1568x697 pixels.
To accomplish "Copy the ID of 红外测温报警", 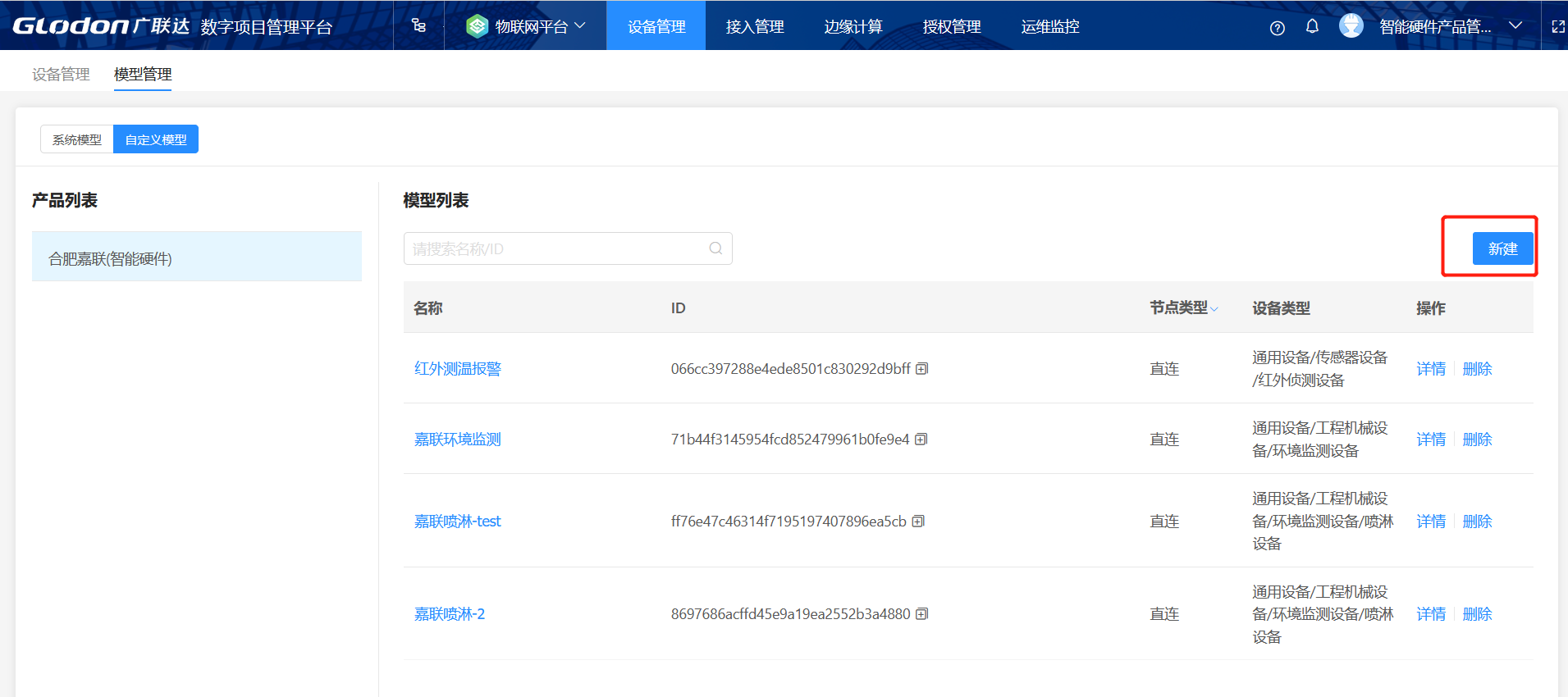I will tap(922, 369).
